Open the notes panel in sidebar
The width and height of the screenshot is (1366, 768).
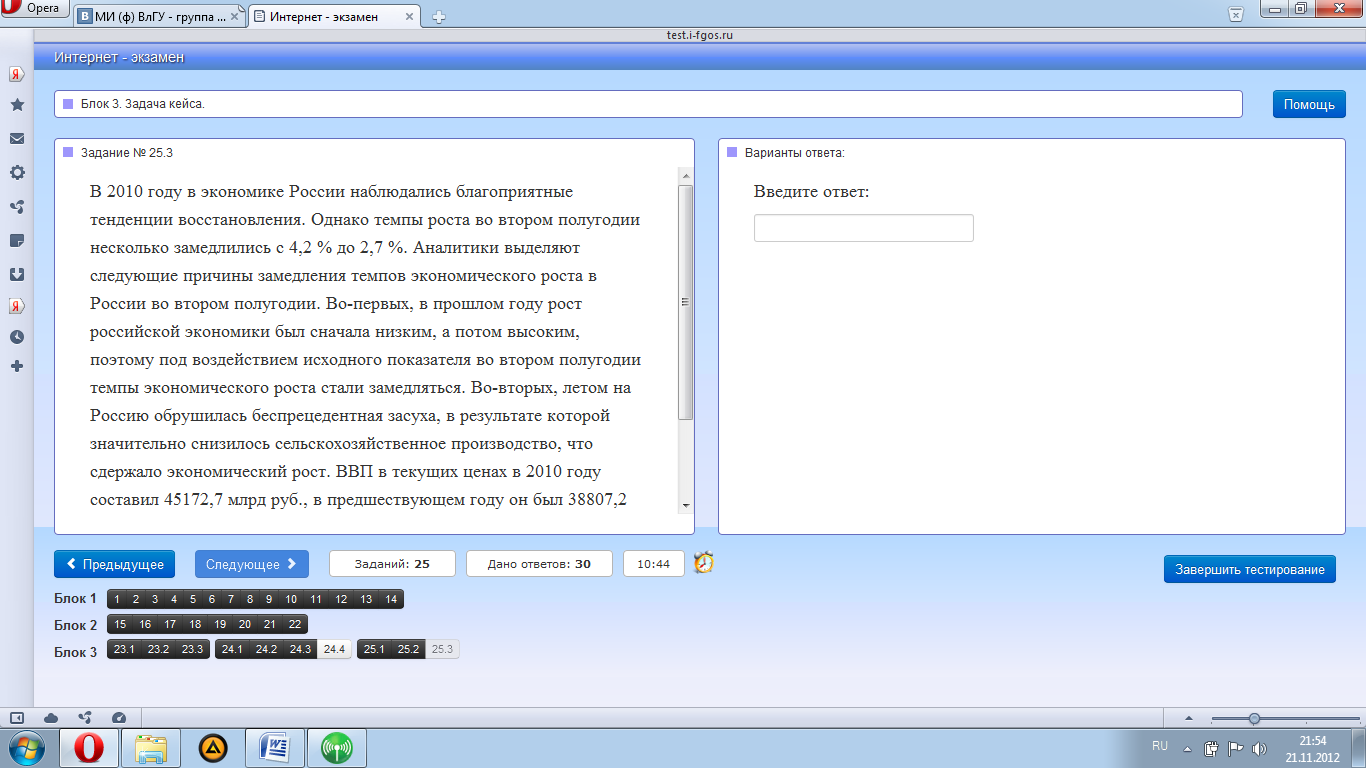pyautogui.click(x=17, y=241)
